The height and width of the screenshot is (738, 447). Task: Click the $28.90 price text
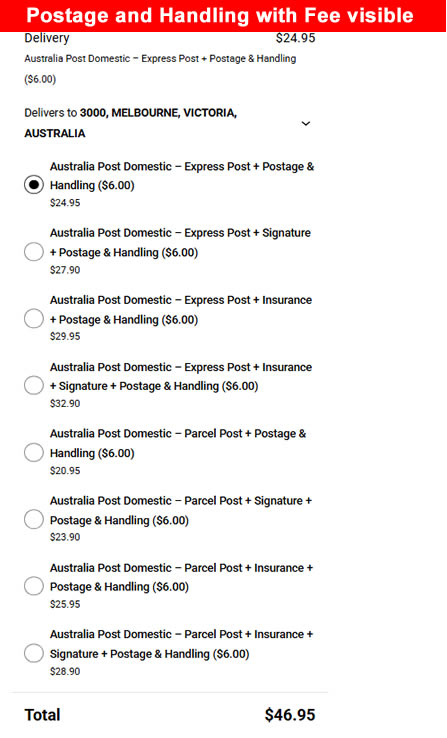tap(65, 672)
